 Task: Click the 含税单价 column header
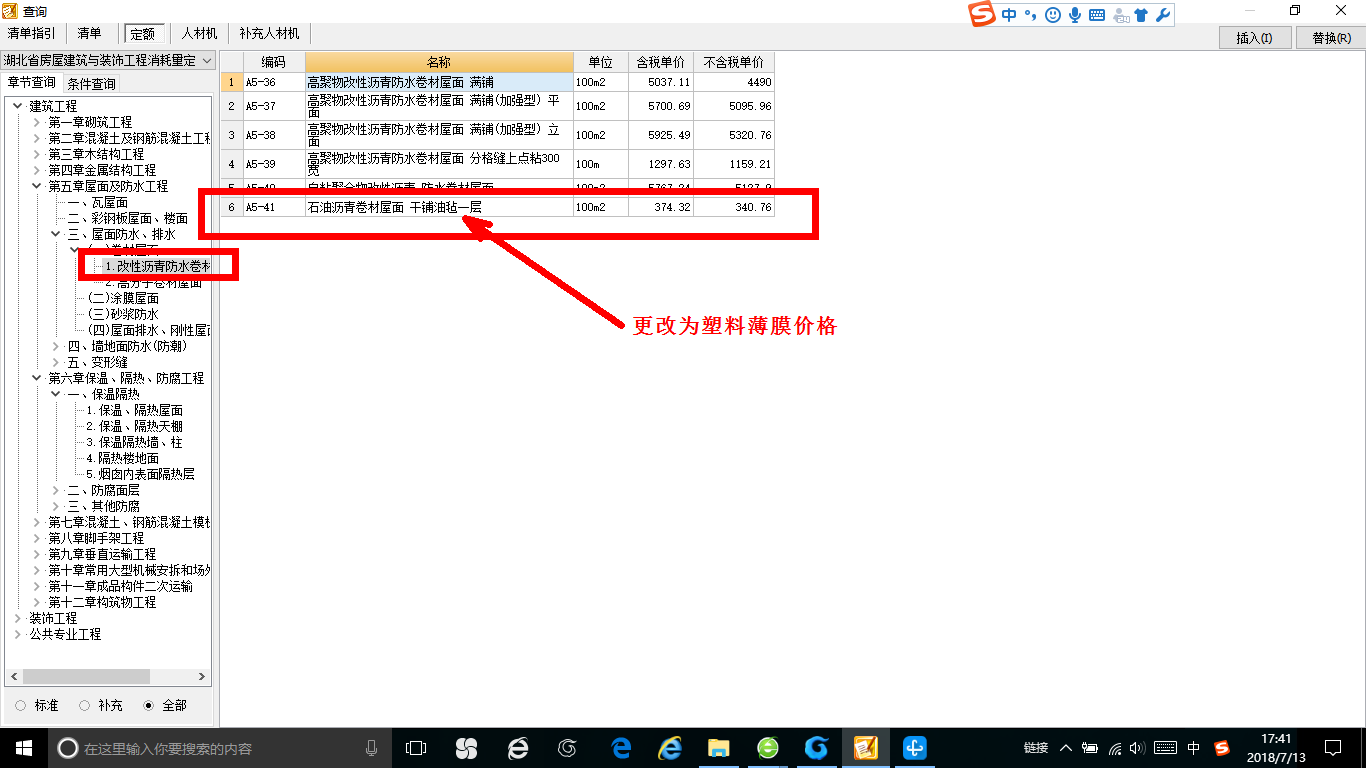point(660,62)
